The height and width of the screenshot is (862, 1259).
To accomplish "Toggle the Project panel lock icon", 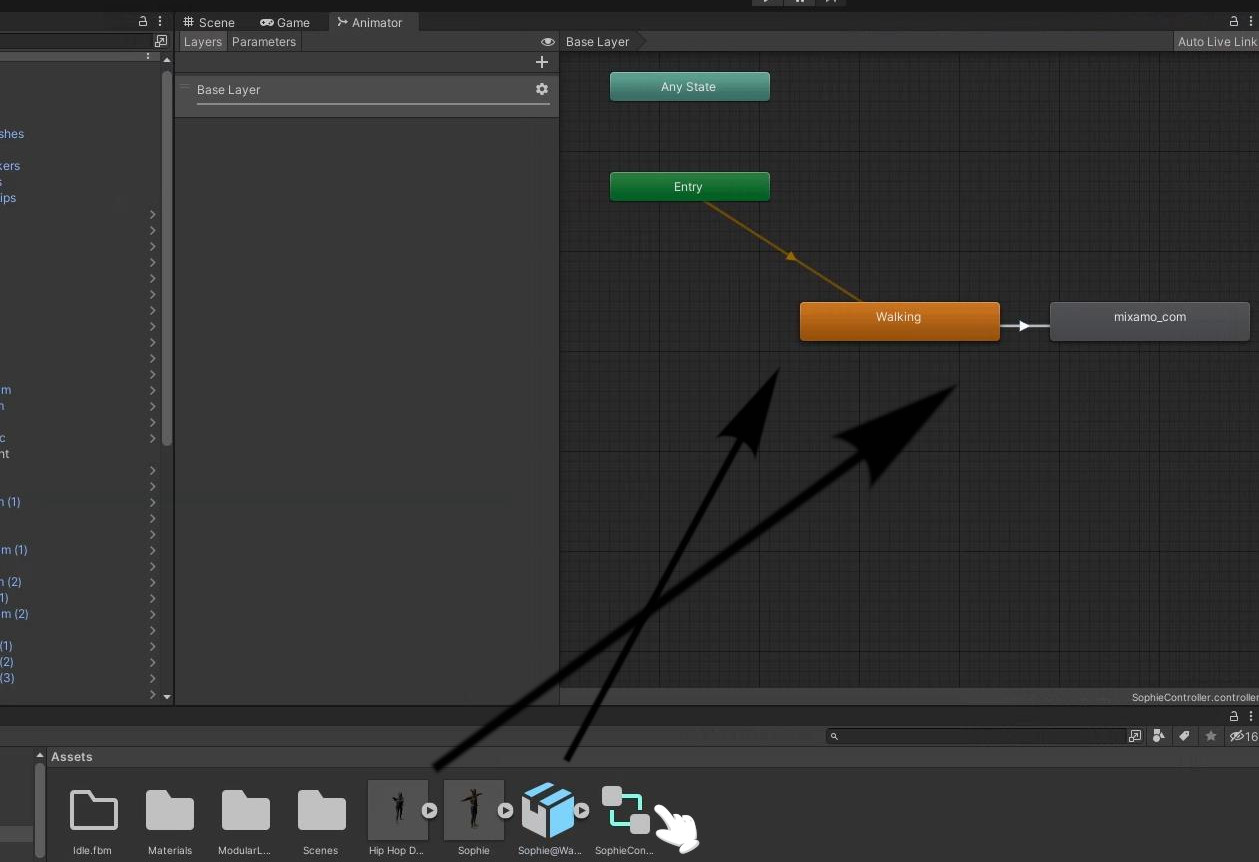I will click(x=1234, y=716).
